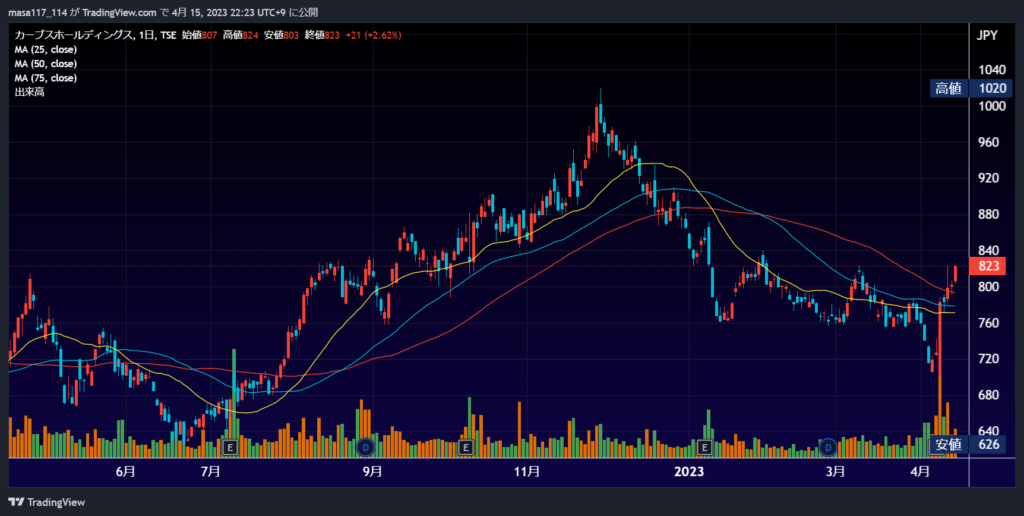
Task: Click the JPY currency label
Action: (x=987, y=35)
